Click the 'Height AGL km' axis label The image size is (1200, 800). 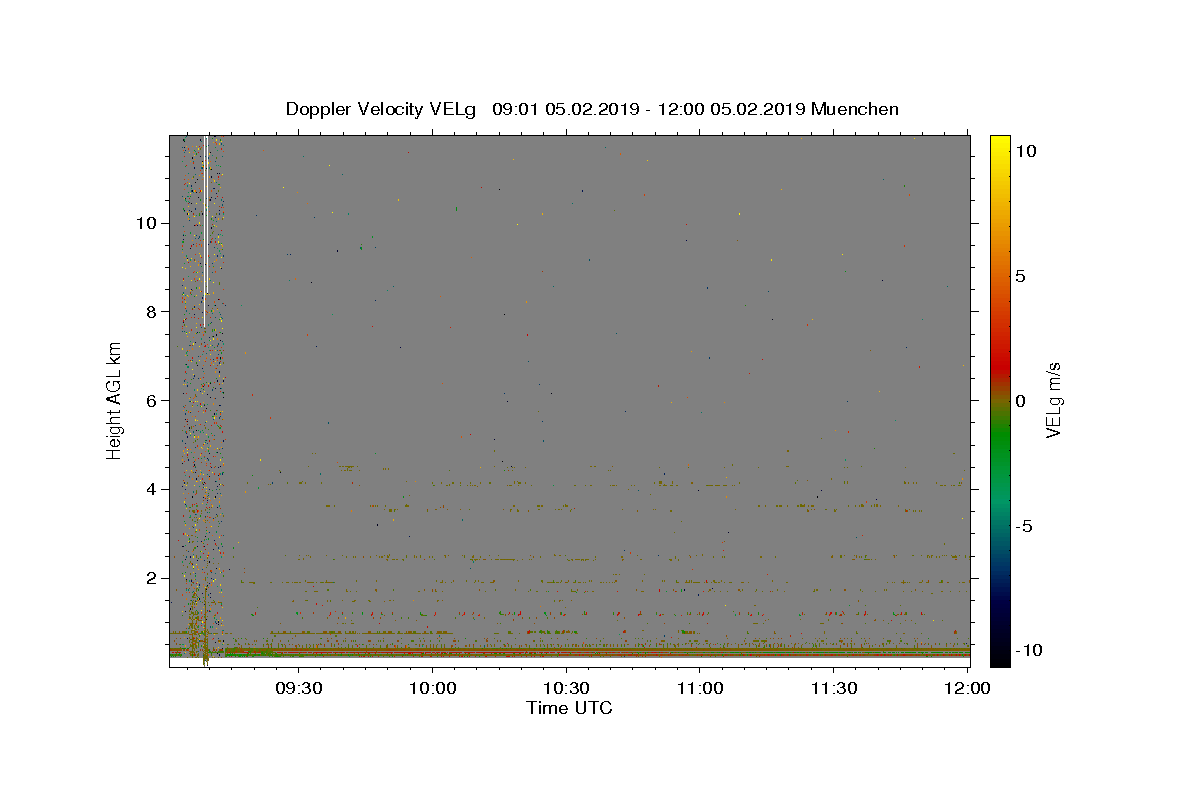click(114, 400)
